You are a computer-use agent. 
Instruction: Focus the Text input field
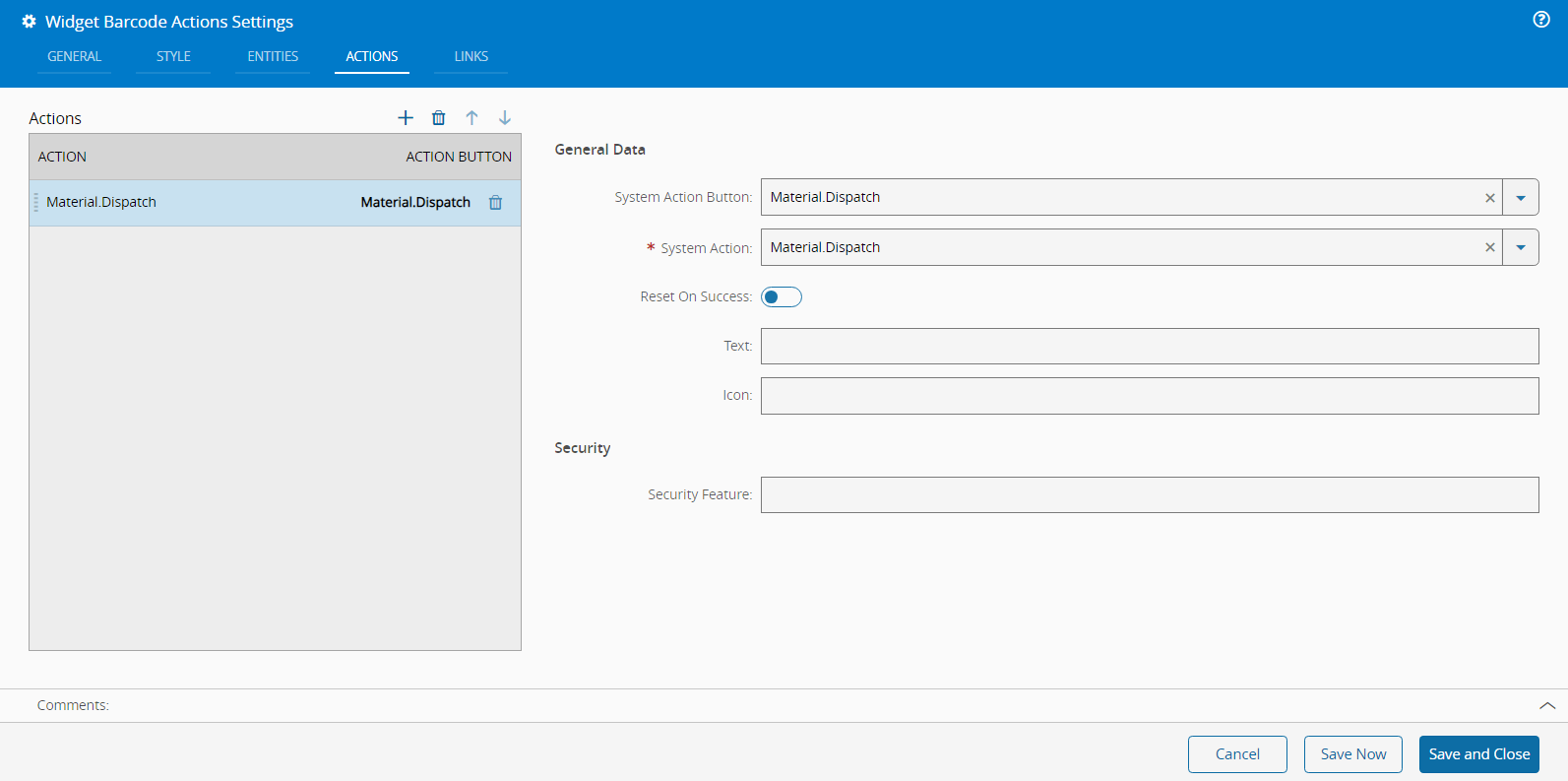point(1150,347)
